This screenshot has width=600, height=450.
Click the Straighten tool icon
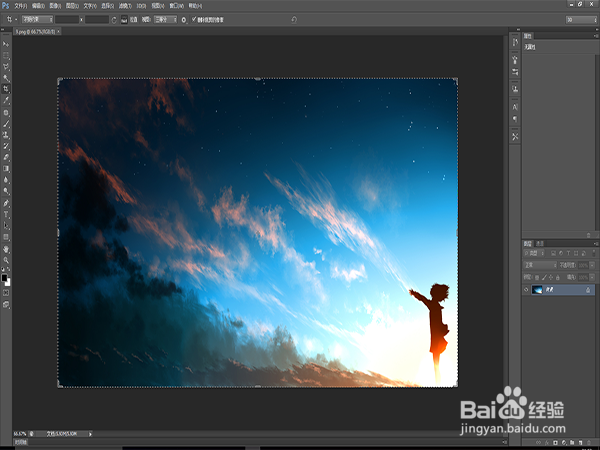click(x=124, y=20)
